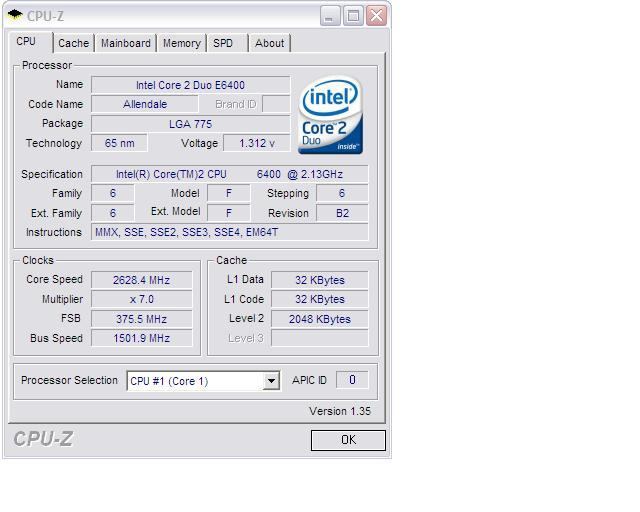Open the Mainboard tab

[126, 43]
